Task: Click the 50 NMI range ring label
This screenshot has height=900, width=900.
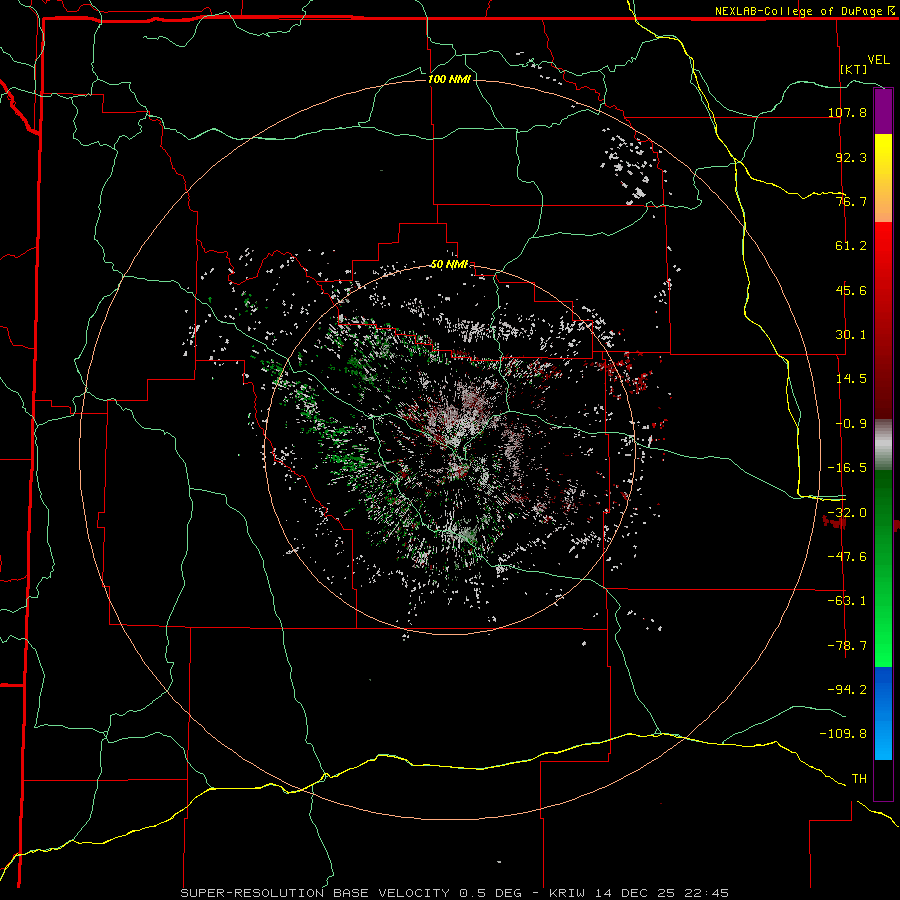Action: [x=450, y=265]
